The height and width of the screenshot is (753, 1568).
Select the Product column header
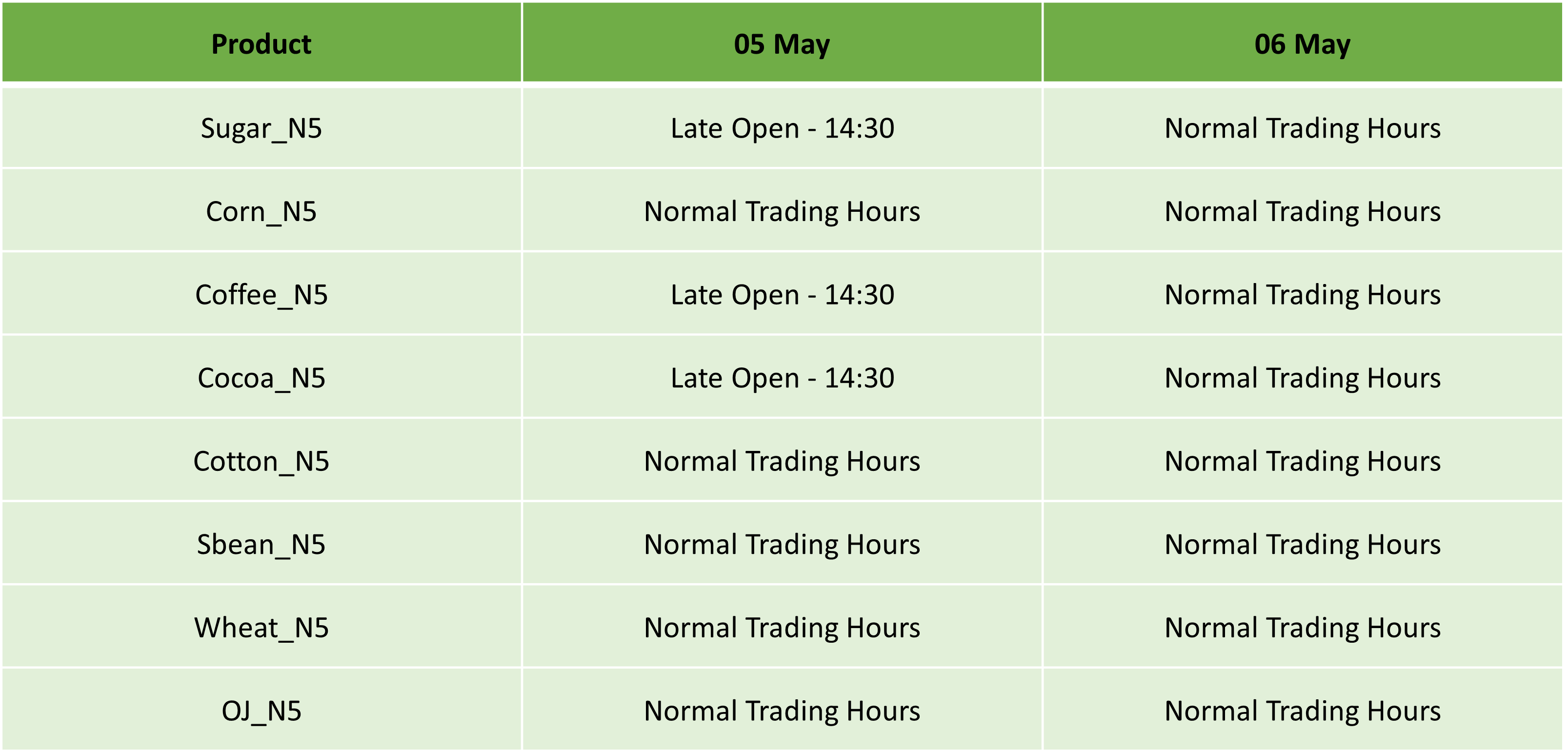261,42
